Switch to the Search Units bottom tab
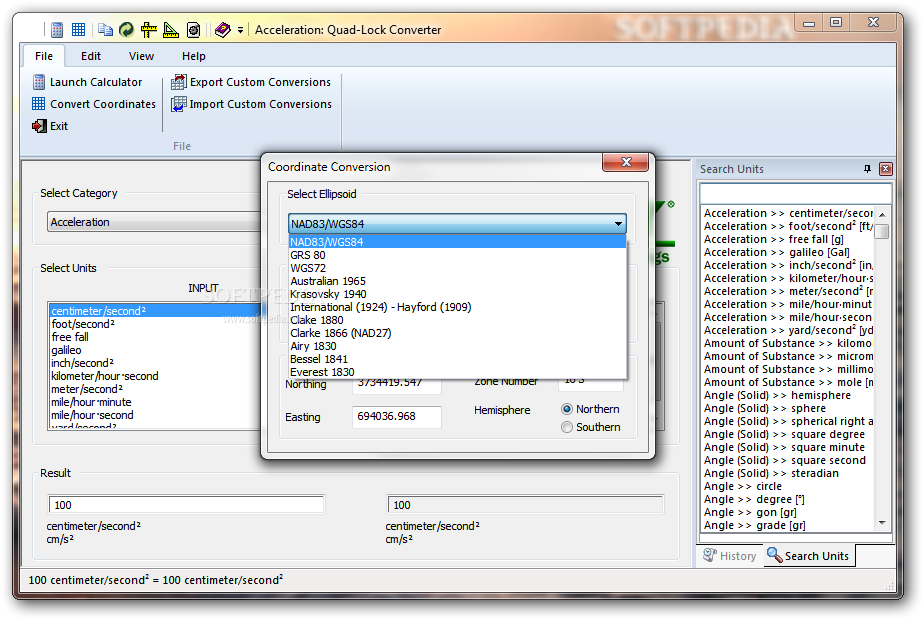 [x=808, y=556]
